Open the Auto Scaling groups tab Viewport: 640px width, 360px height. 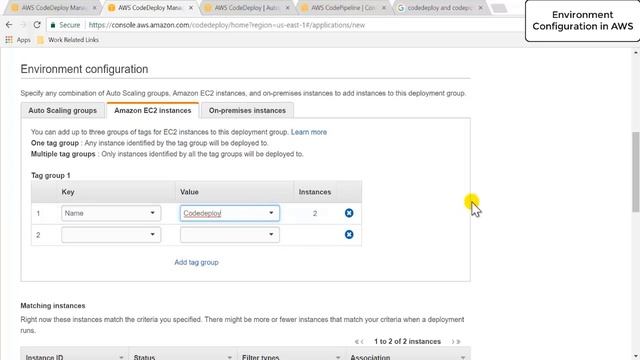pyautogui.click(x=62, y=111)
